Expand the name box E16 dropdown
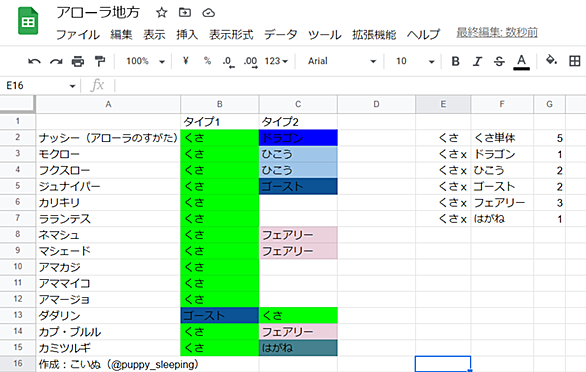This screenshot has height=372, width=586. point(72,86)
